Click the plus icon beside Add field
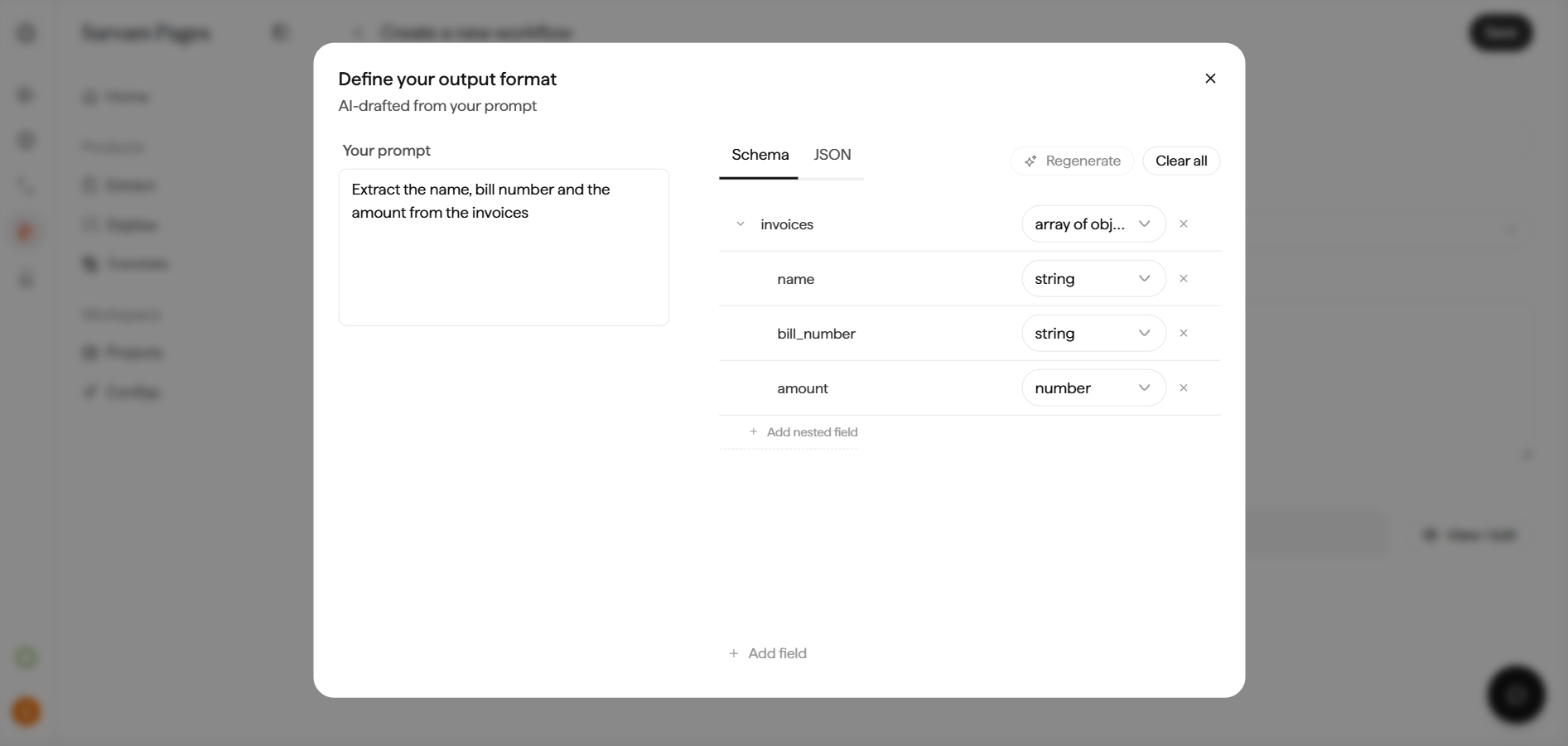This screenshot has height=746, width=1568. (x=733, y=653)
